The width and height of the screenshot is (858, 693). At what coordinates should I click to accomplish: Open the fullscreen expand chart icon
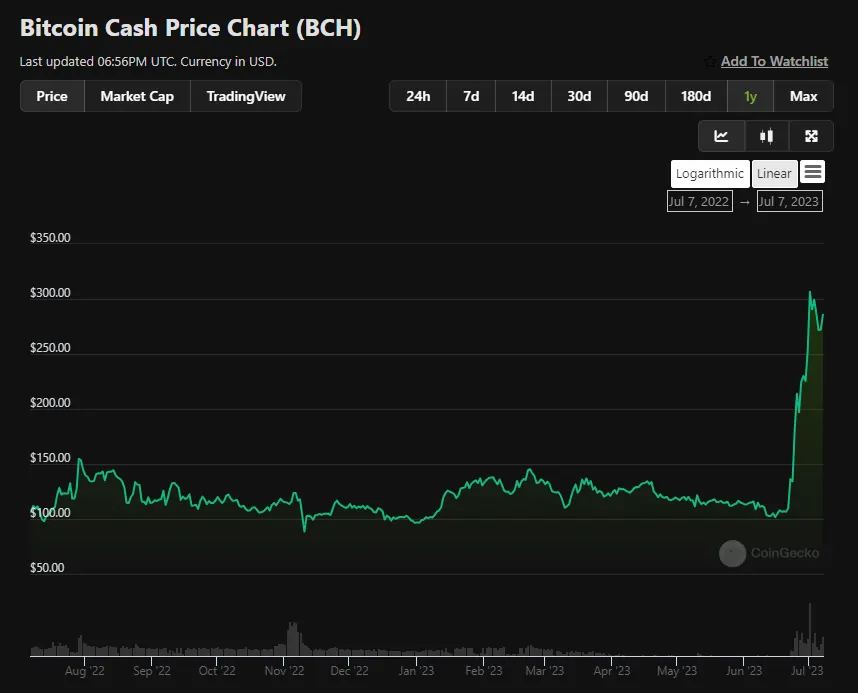pyautogui.click(x=811, y=136)
